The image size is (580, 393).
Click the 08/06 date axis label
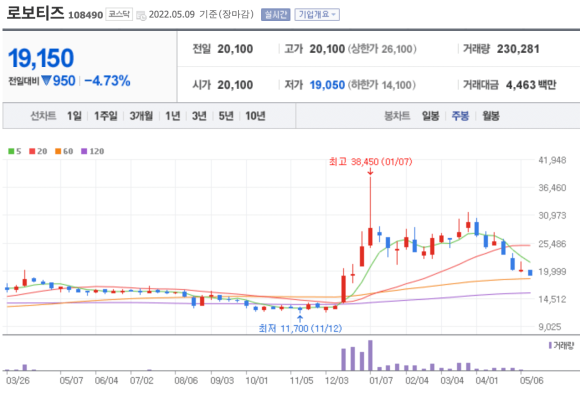(x=186, y=380)
